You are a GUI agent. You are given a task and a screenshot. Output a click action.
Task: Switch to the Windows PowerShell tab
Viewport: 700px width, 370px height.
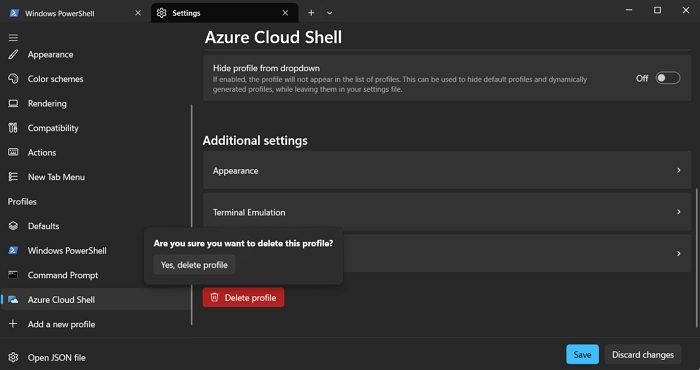[x=76, y=13]
